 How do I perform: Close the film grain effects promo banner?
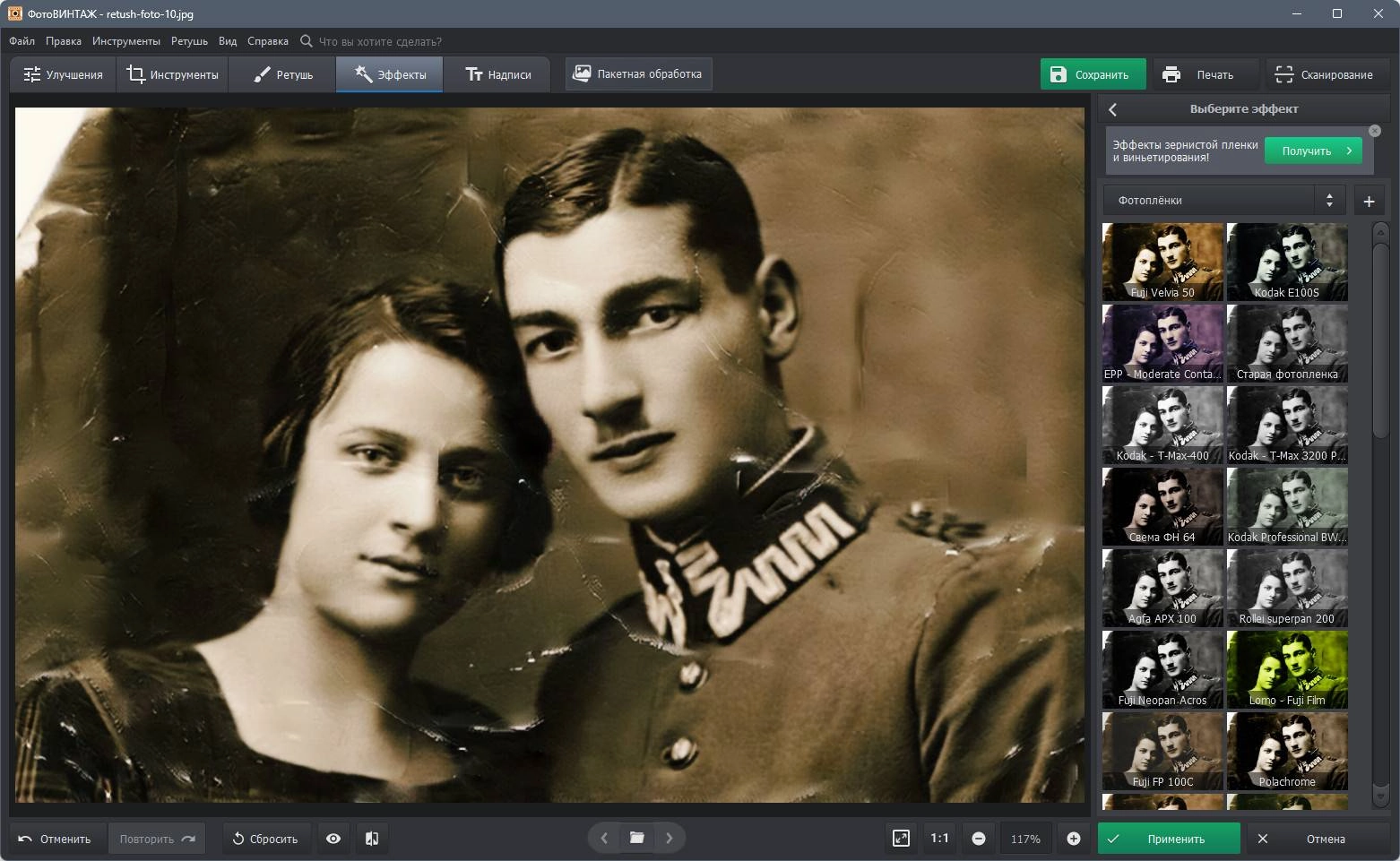1374,131
